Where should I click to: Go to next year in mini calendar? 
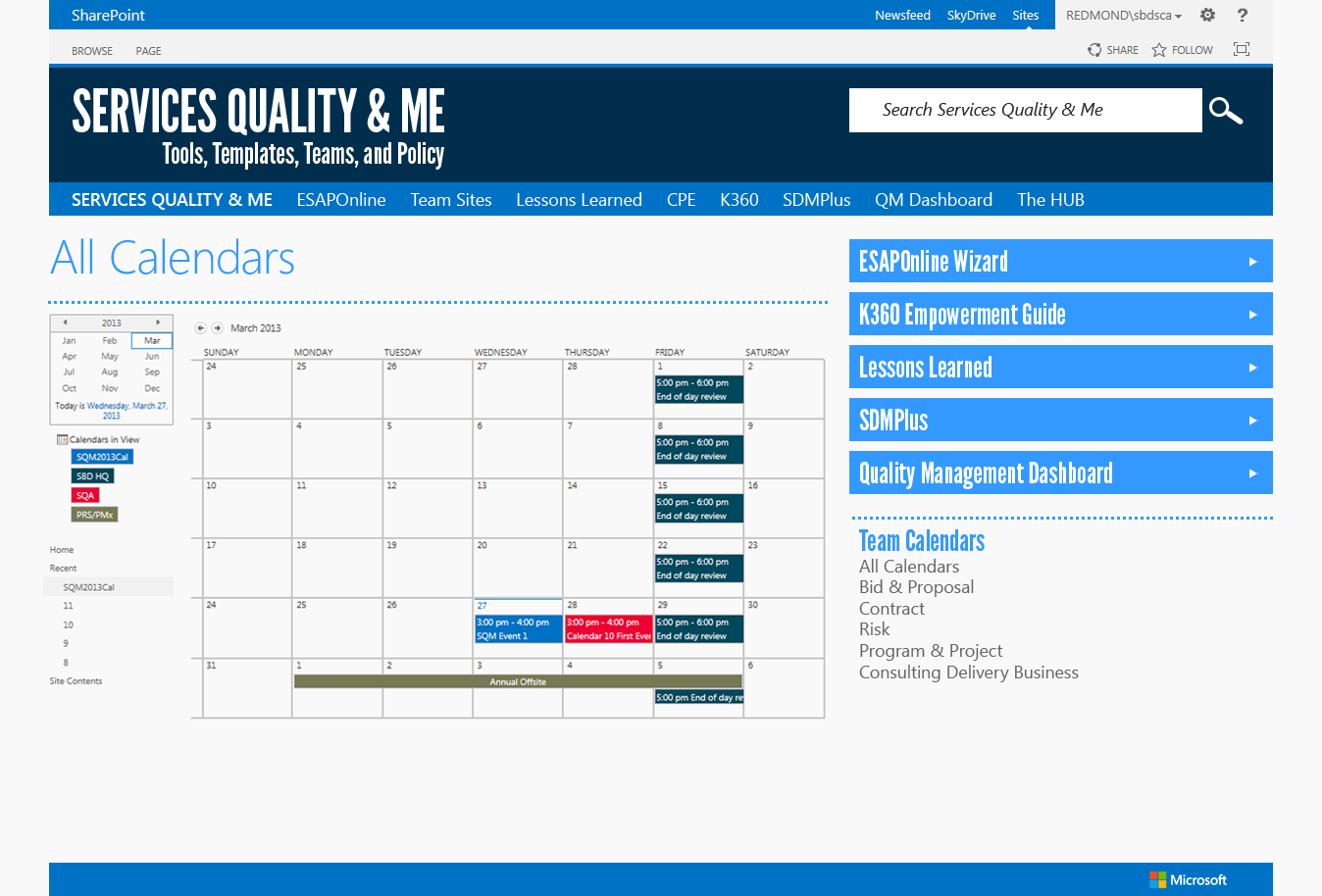[x=157, y=323]
